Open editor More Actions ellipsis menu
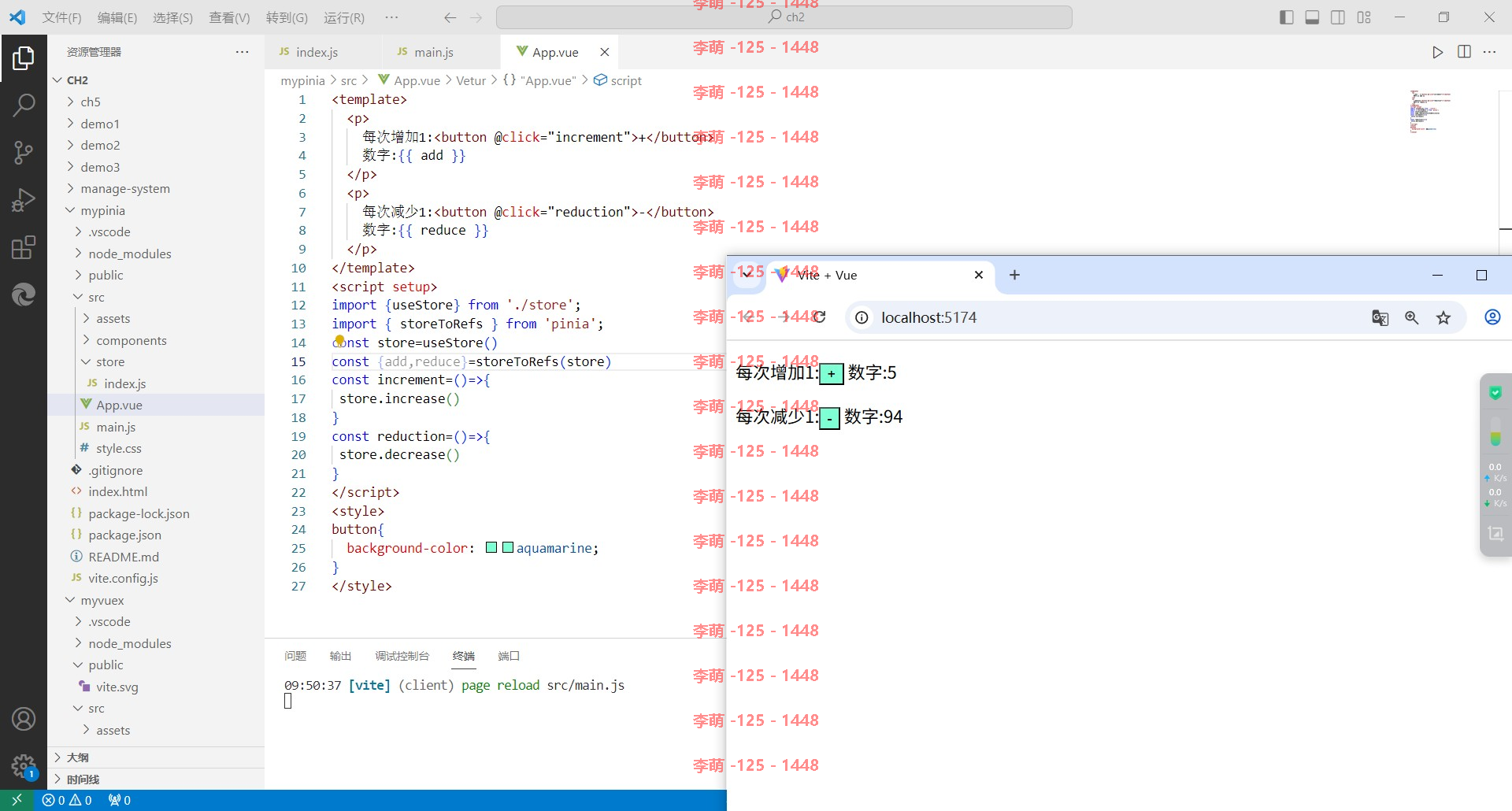Image resolution: width=1512 pixels, height=811 pixels. 1489,52
